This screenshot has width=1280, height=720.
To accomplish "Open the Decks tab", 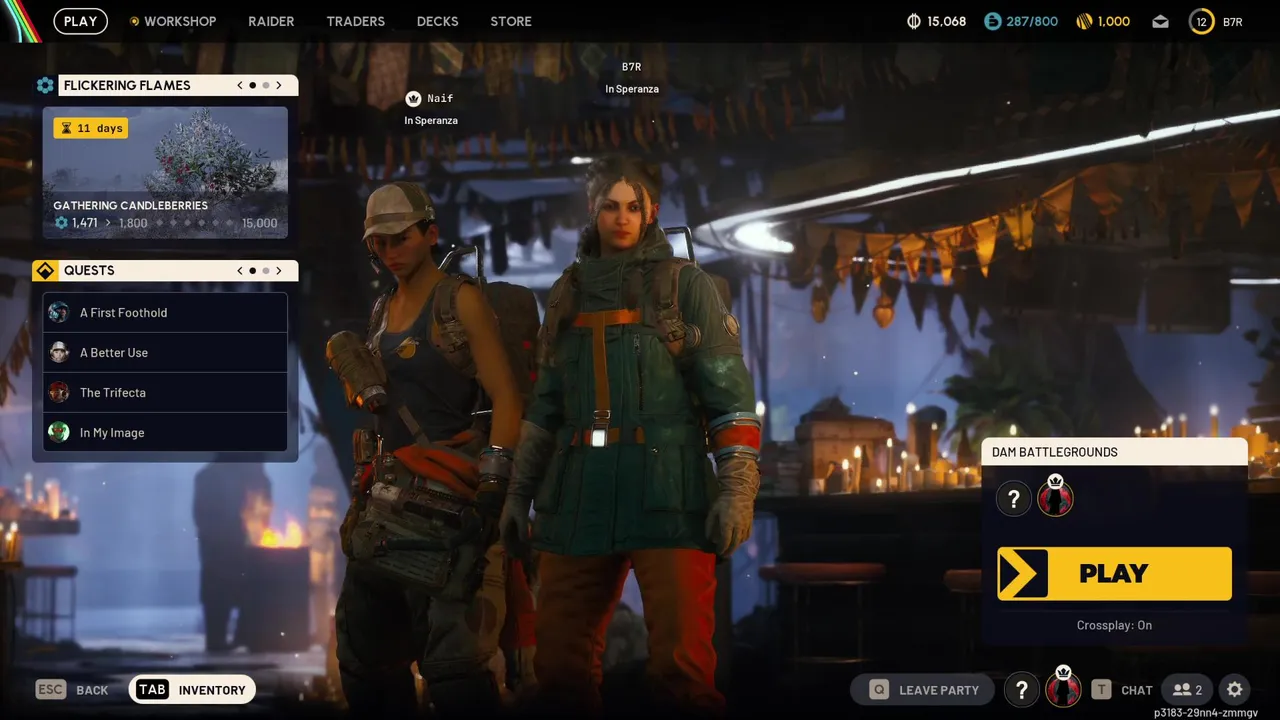I will [x=437, y=21].
